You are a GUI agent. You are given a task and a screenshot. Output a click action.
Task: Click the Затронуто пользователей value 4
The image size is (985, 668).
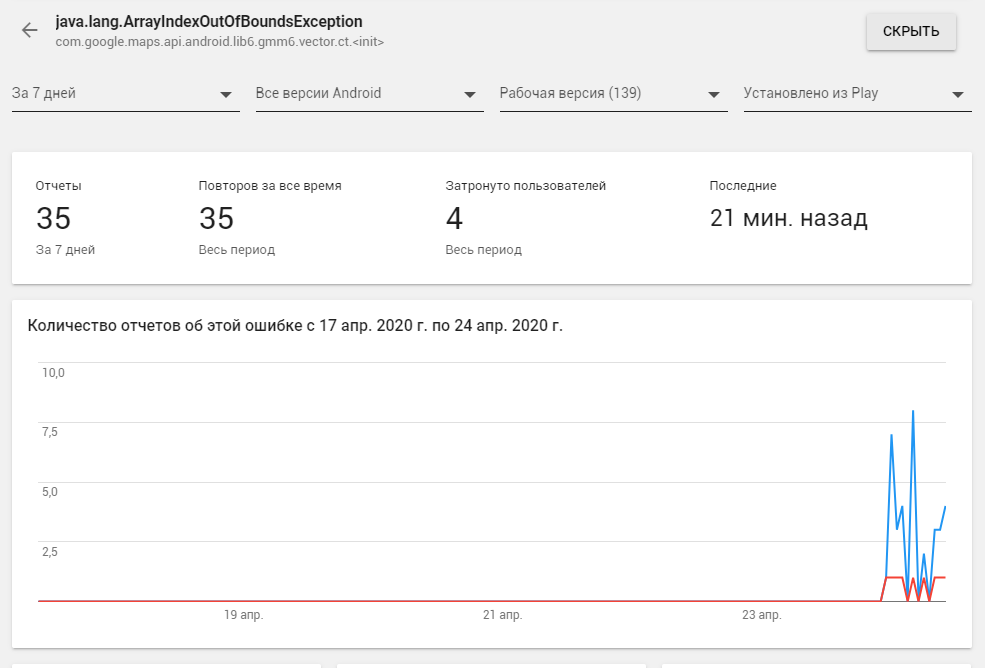(x=456, y=218)
